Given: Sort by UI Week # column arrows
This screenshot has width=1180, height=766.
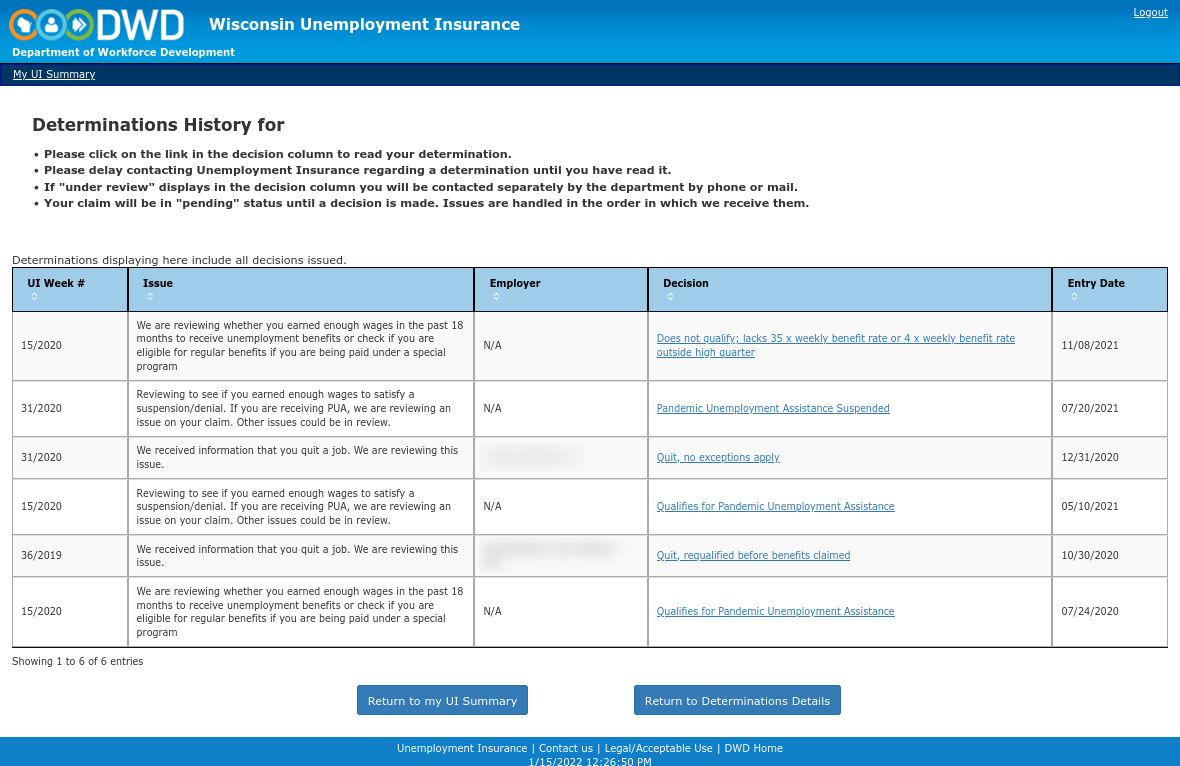Looking at the screenshot, I should click(x=34, y=297).
